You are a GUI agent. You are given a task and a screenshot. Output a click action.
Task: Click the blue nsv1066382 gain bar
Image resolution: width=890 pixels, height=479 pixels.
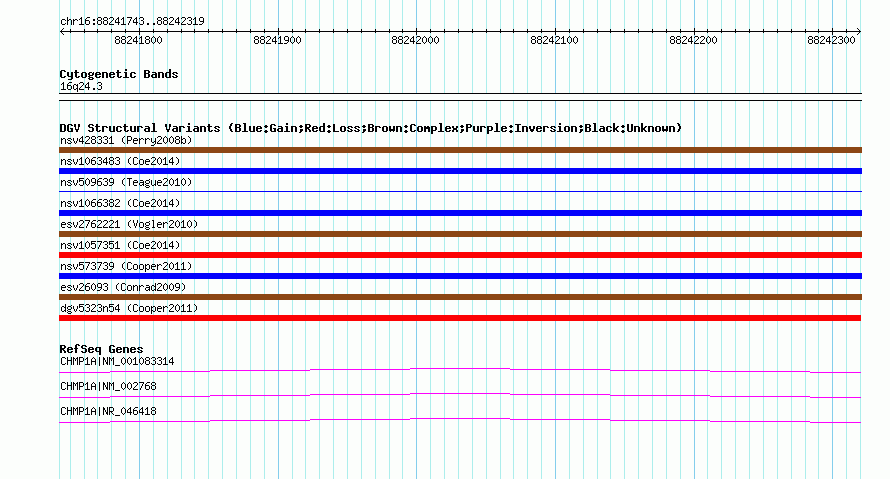click(460, 213)
